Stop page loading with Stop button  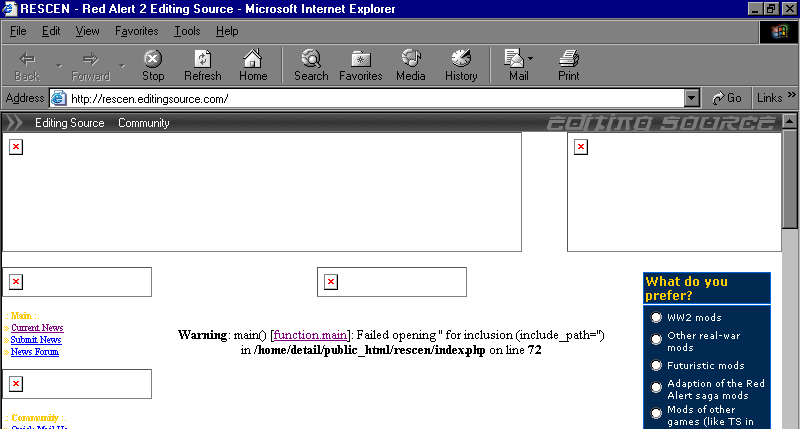pos(153,66)
